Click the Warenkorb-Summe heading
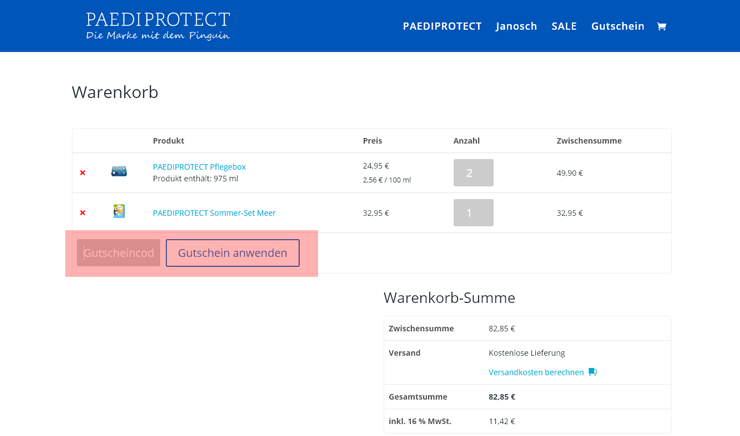The width and height of the screenshot is (740, 436). [449, 298]
